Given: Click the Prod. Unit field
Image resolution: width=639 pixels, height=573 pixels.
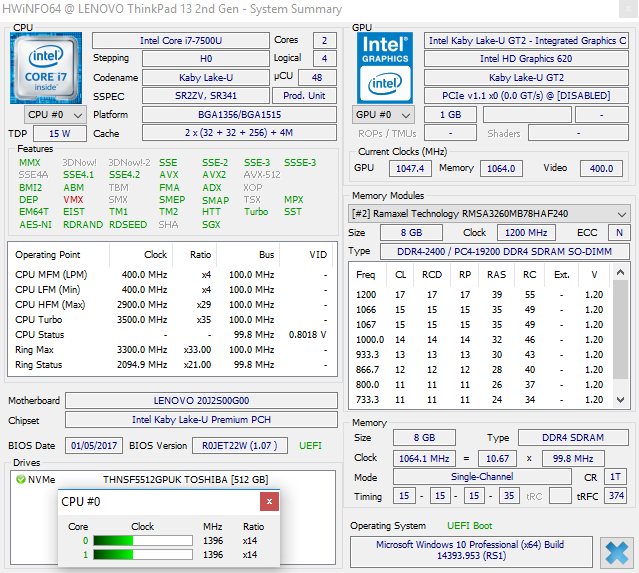Looking at the screenshot, I should click(304, 96).
